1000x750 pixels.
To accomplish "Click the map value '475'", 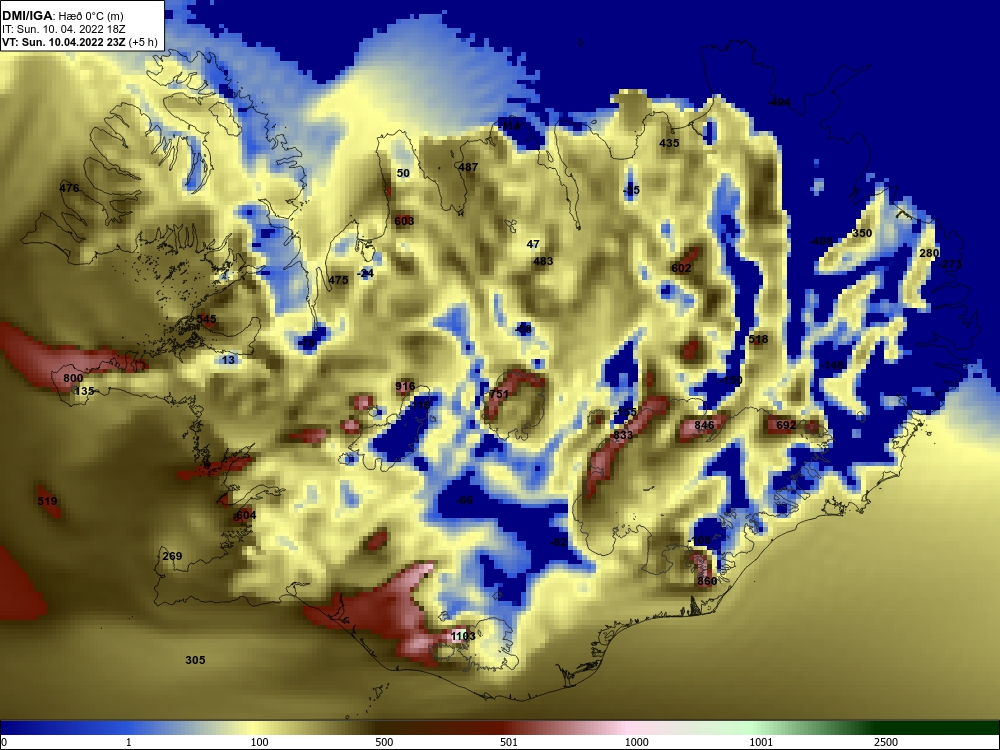I will (338, 280).
